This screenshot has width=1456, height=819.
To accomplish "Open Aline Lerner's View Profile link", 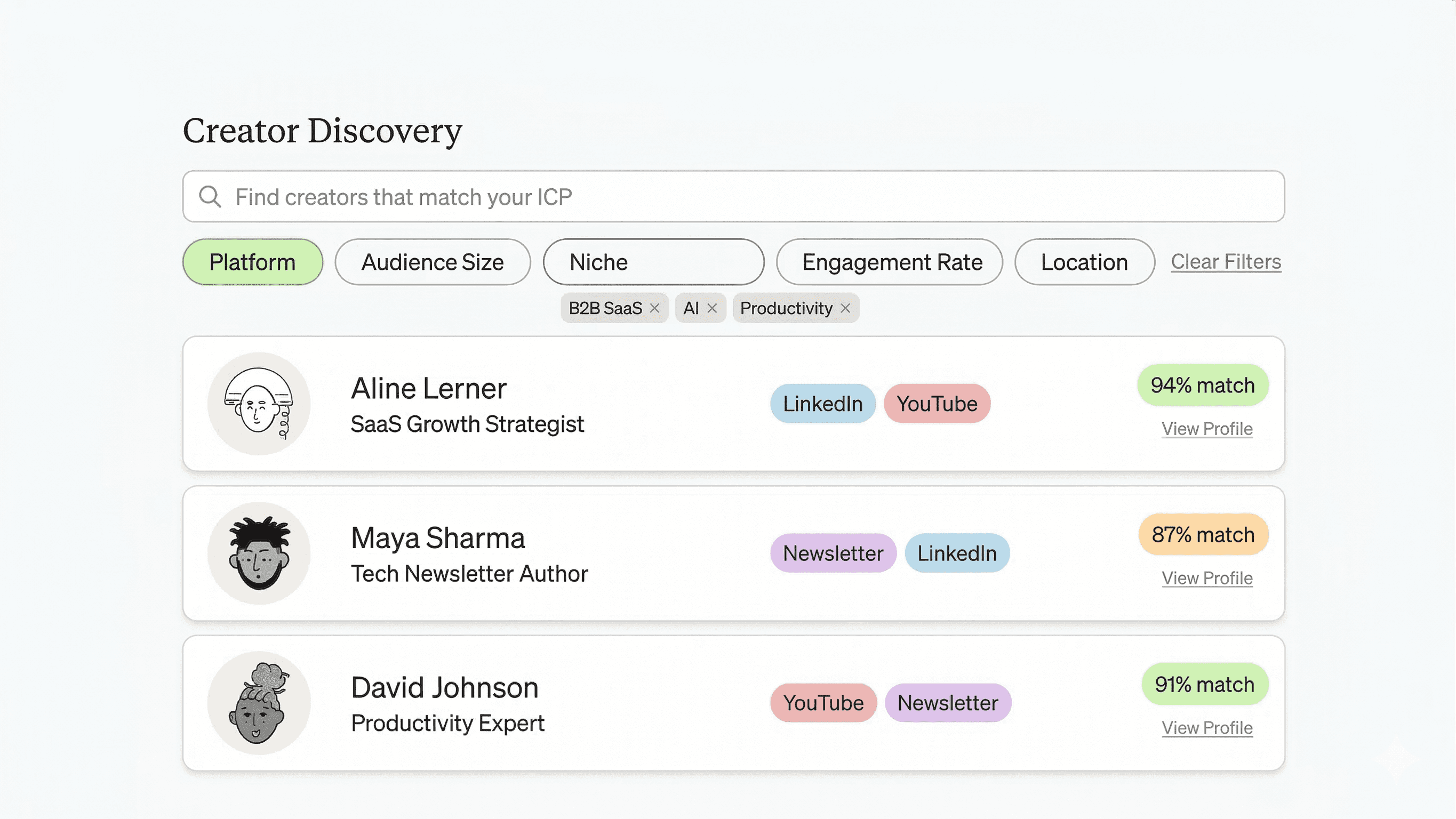I will [1207, 429].
